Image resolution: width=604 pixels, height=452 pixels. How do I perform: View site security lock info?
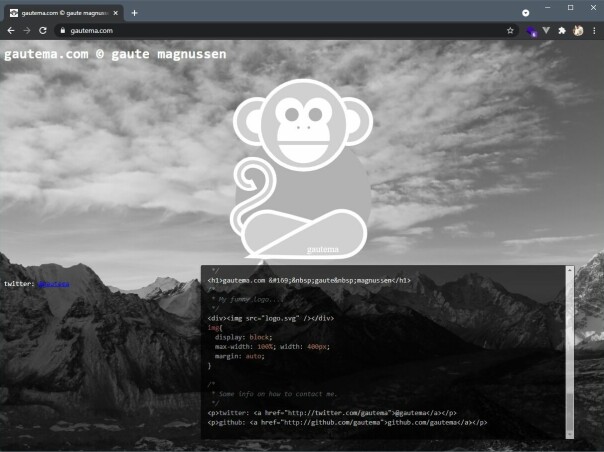tap(63, 30)
